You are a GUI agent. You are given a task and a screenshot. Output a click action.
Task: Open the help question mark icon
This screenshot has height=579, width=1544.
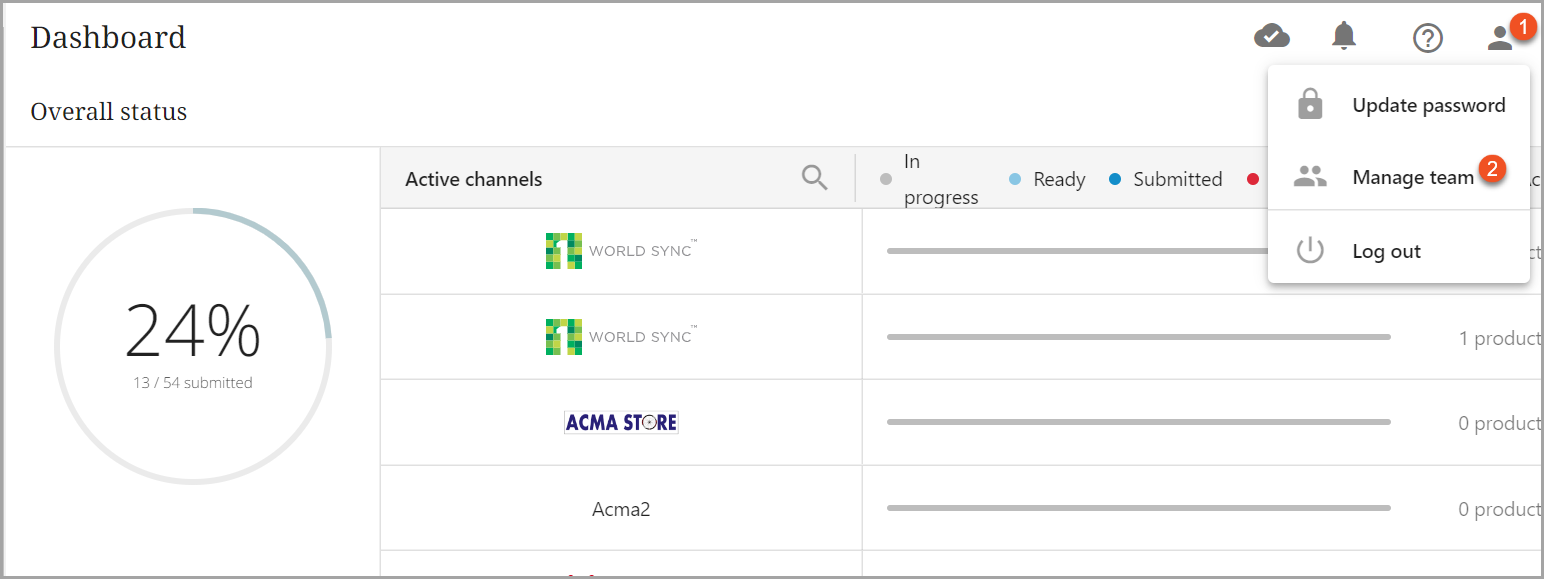click(1427, 38)
